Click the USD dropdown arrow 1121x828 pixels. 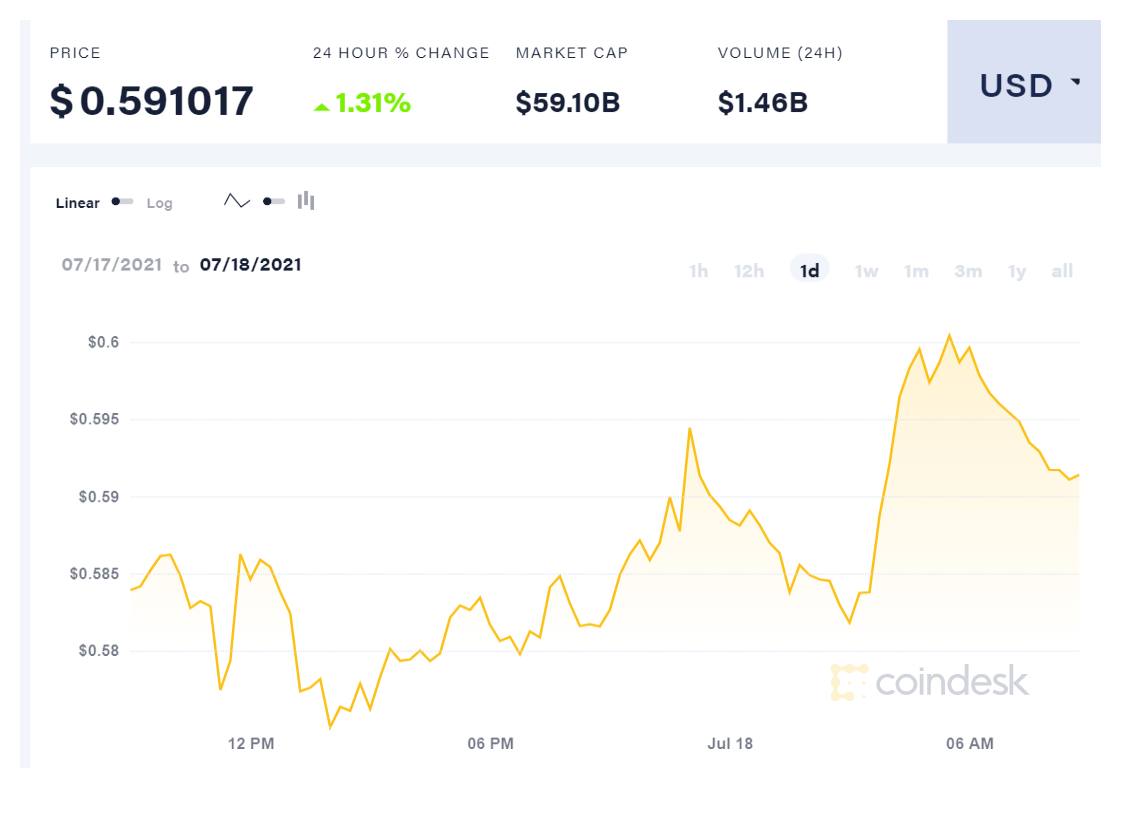point(1076,82)
